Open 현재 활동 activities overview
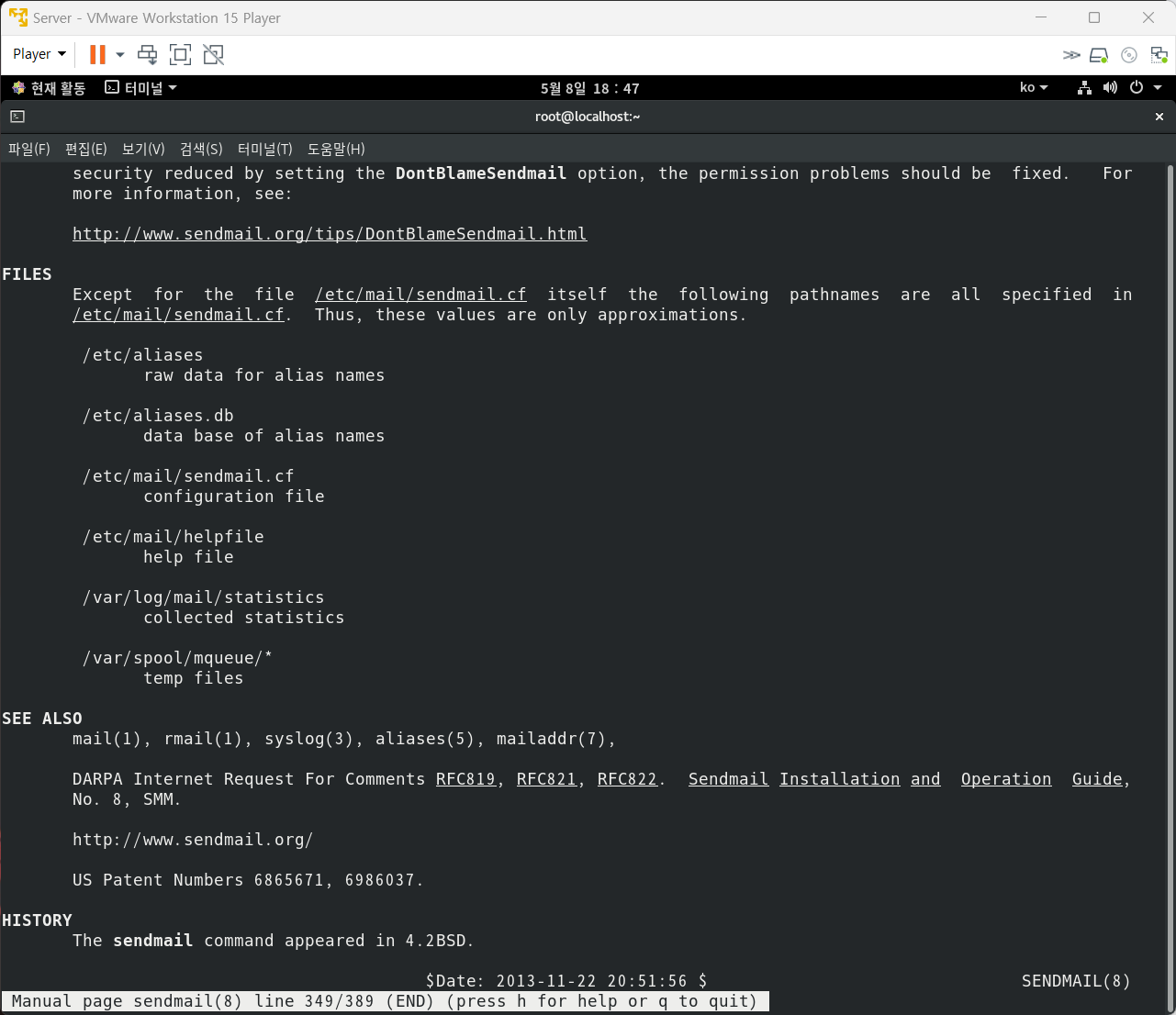Image resolution: width=1176 pixels, height=1015 pixels. (x=49, y=88)
